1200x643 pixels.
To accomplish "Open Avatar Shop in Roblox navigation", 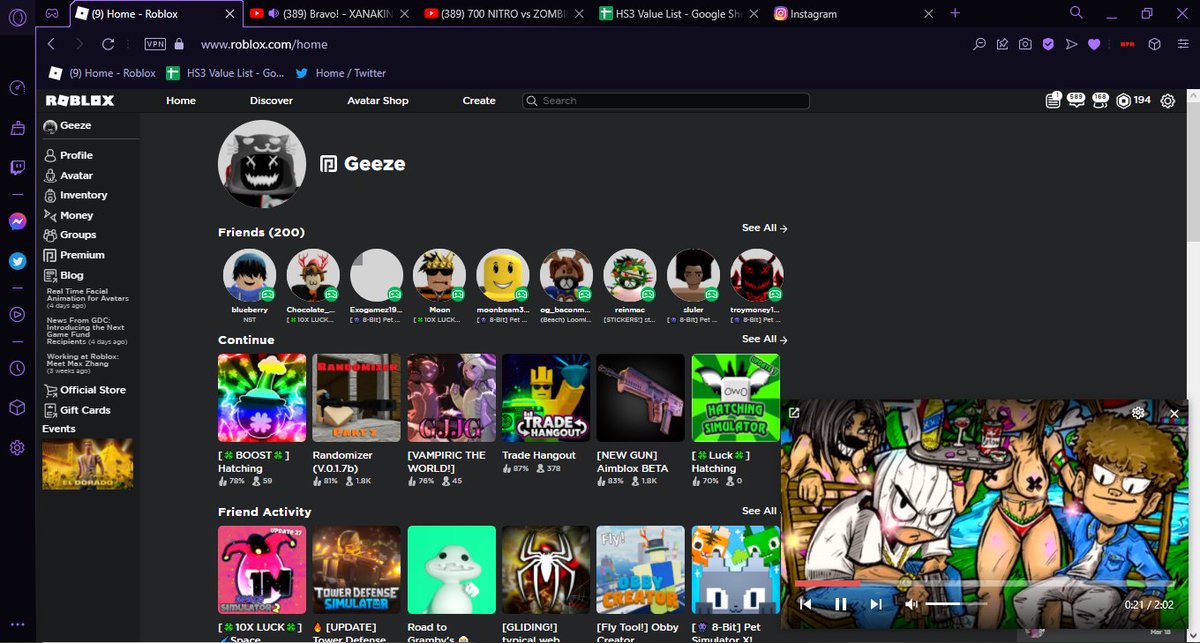I will click(x=378, y=100).
